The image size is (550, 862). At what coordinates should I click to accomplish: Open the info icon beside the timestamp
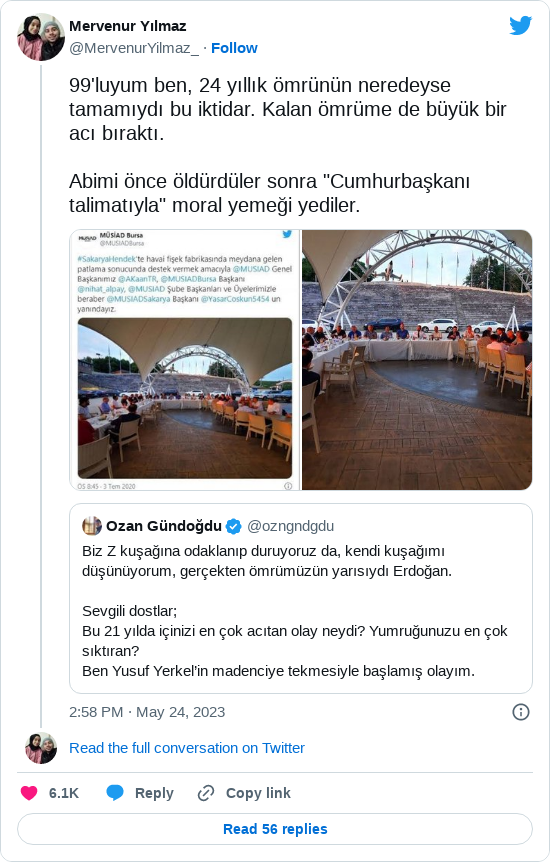pos(521,712)
